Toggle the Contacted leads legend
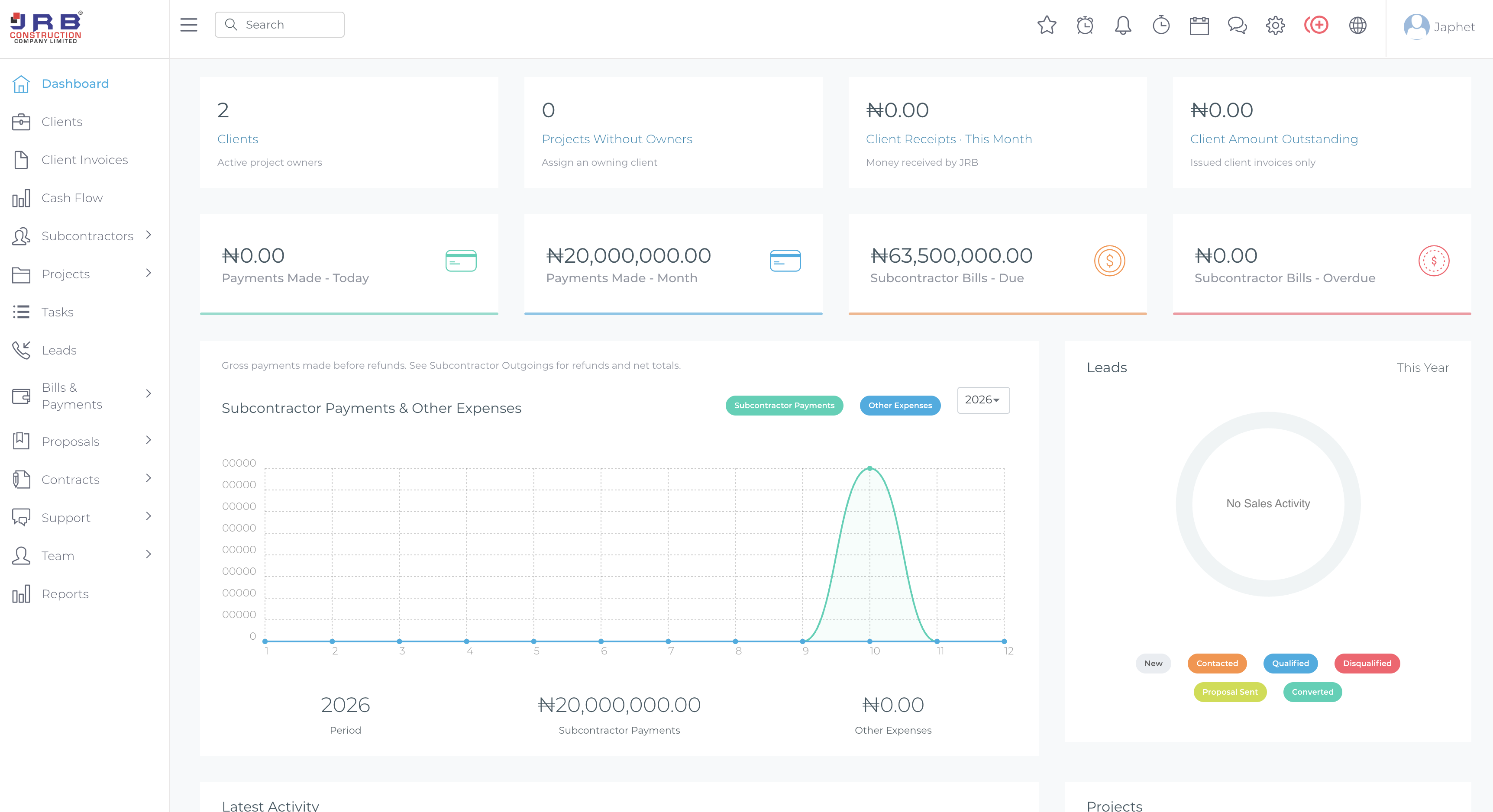Viewport: 1493px width, 812px height. point(1217,664)
